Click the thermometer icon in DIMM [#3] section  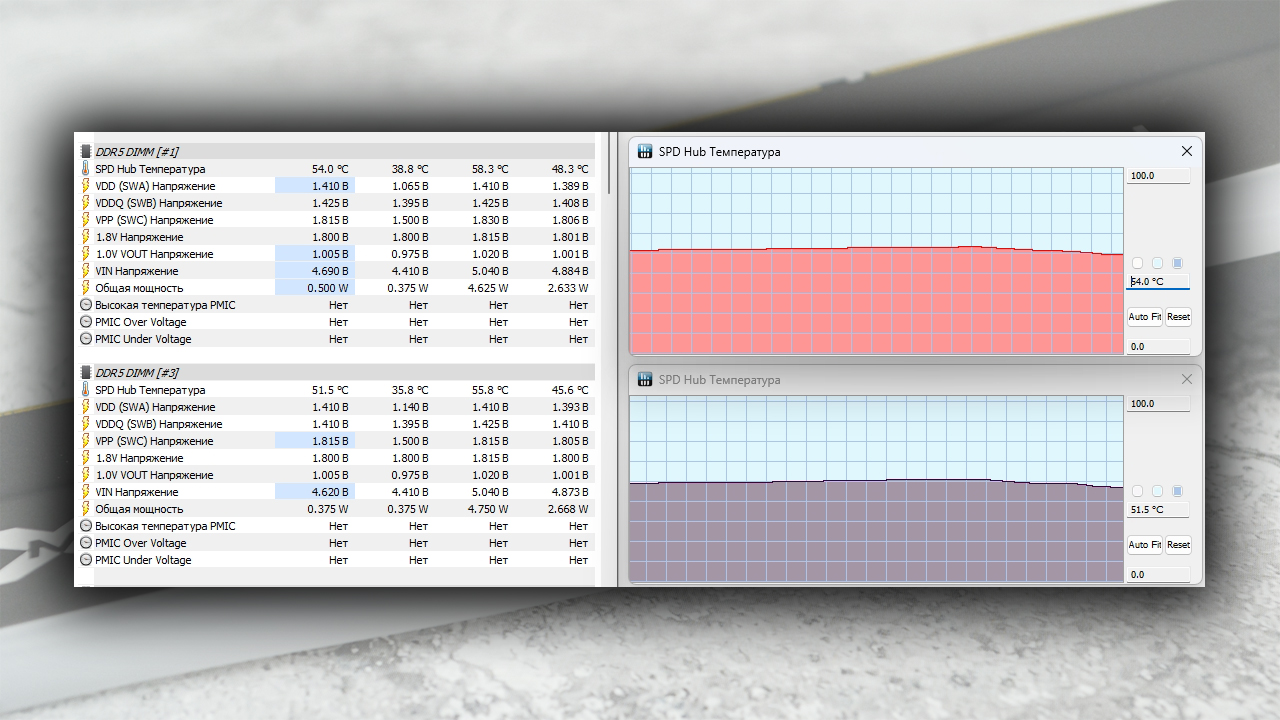point(85,390)
